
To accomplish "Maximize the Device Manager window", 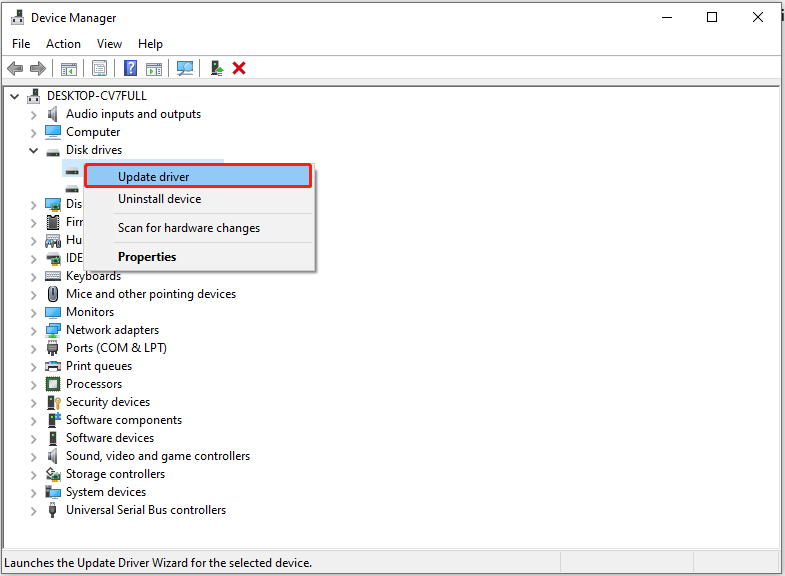I will 712,18.
